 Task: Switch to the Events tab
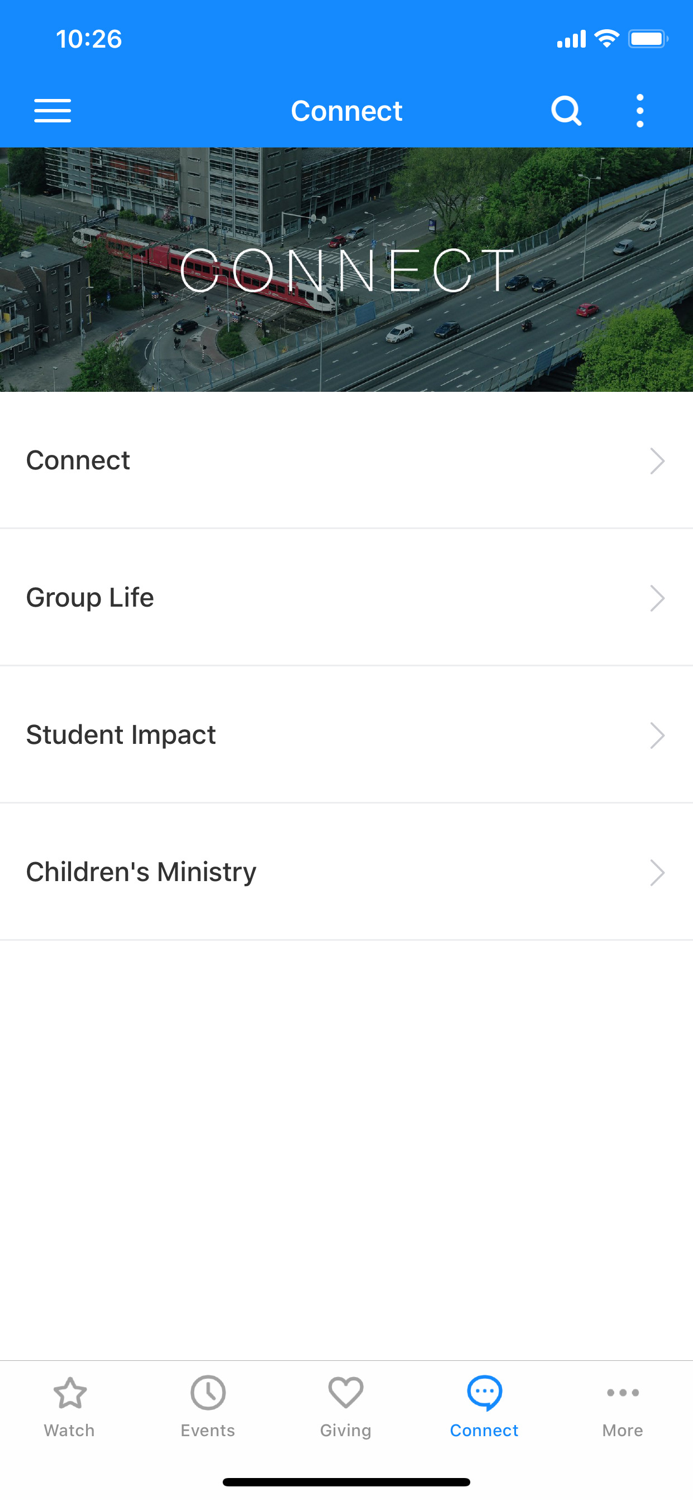point(207,1405)
